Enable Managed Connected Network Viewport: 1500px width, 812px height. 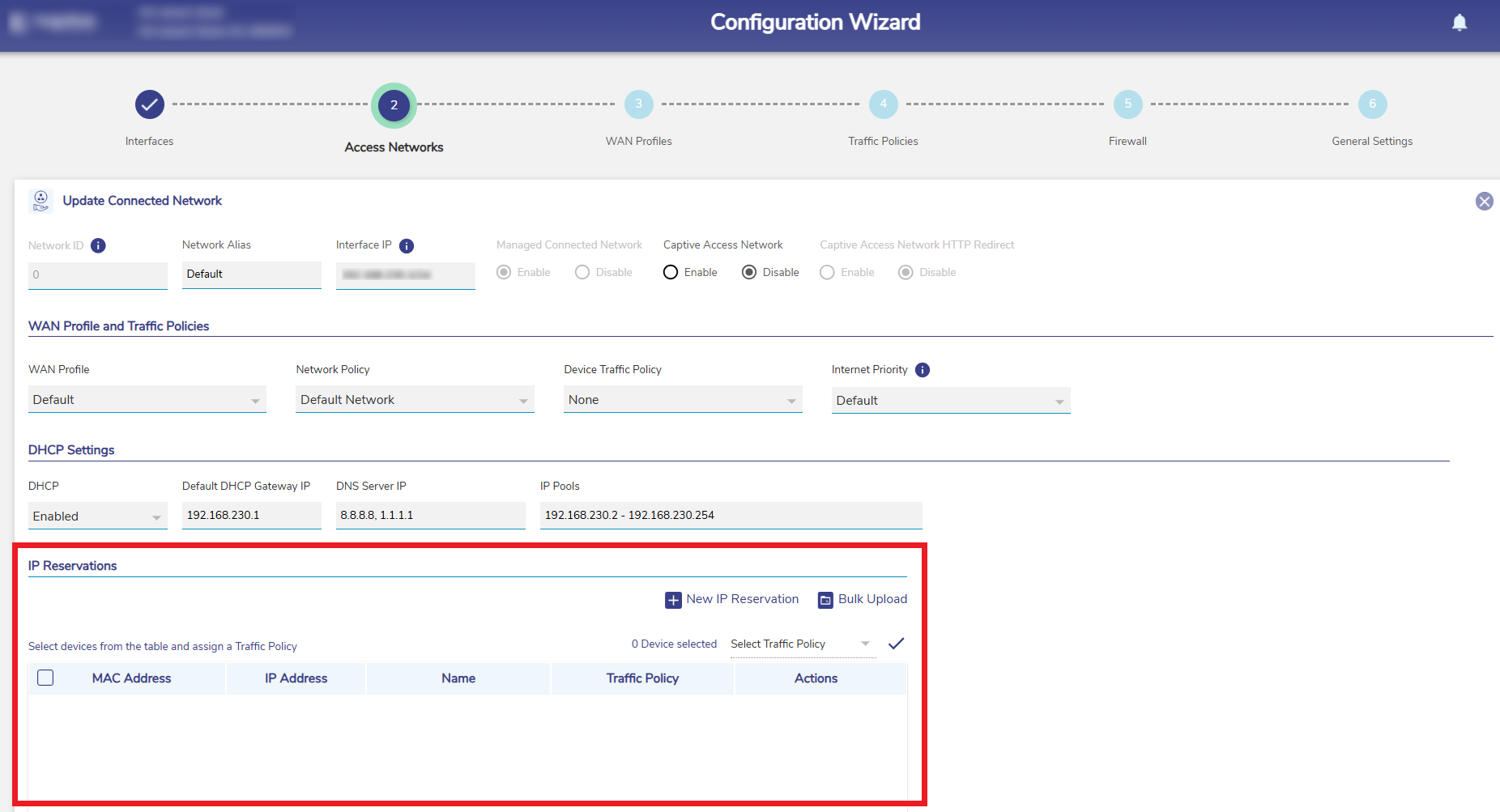pos(504,272)
